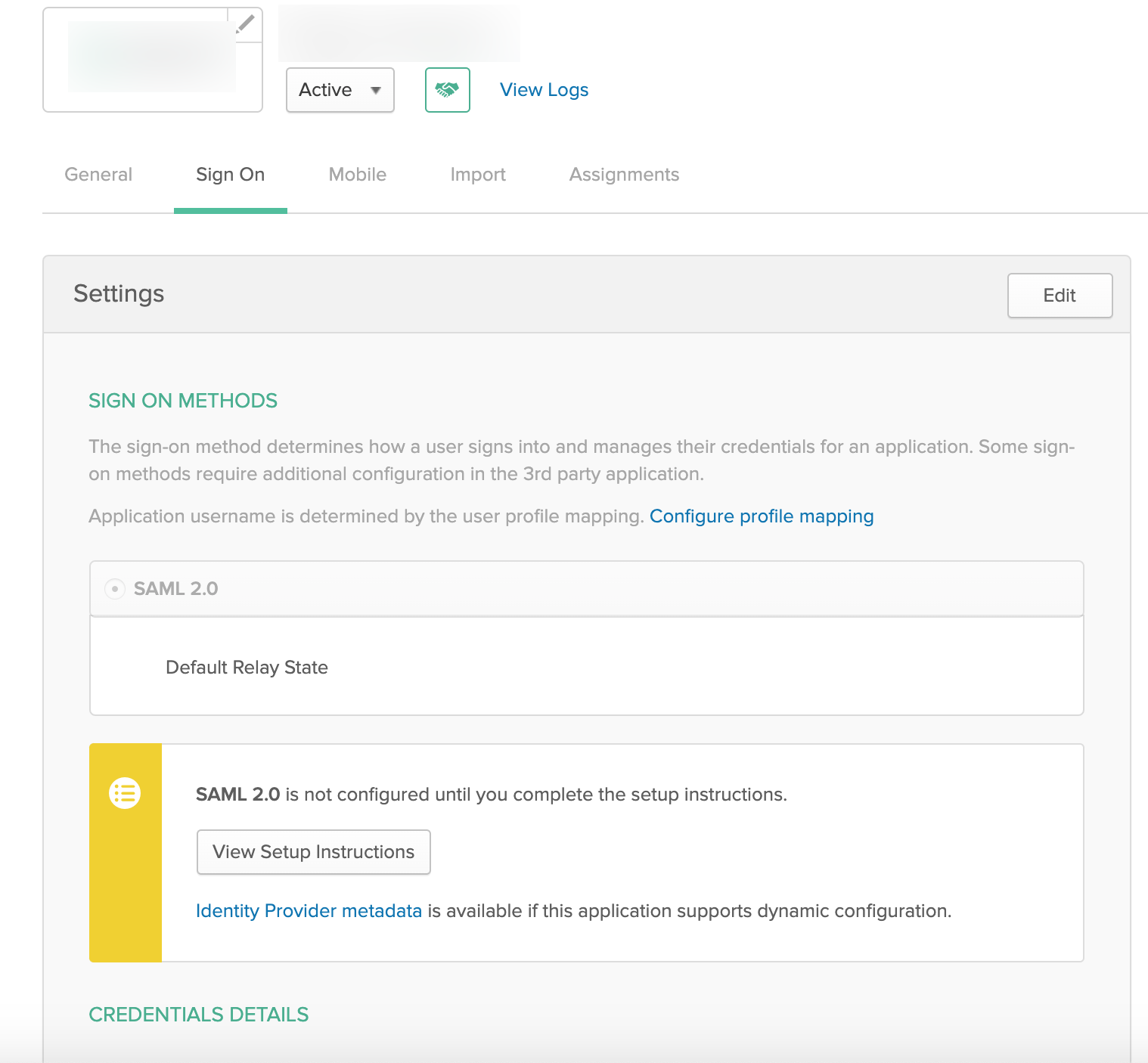Click the blurred application logo thumbnail

pyautogui.click(x=152, y=57)
